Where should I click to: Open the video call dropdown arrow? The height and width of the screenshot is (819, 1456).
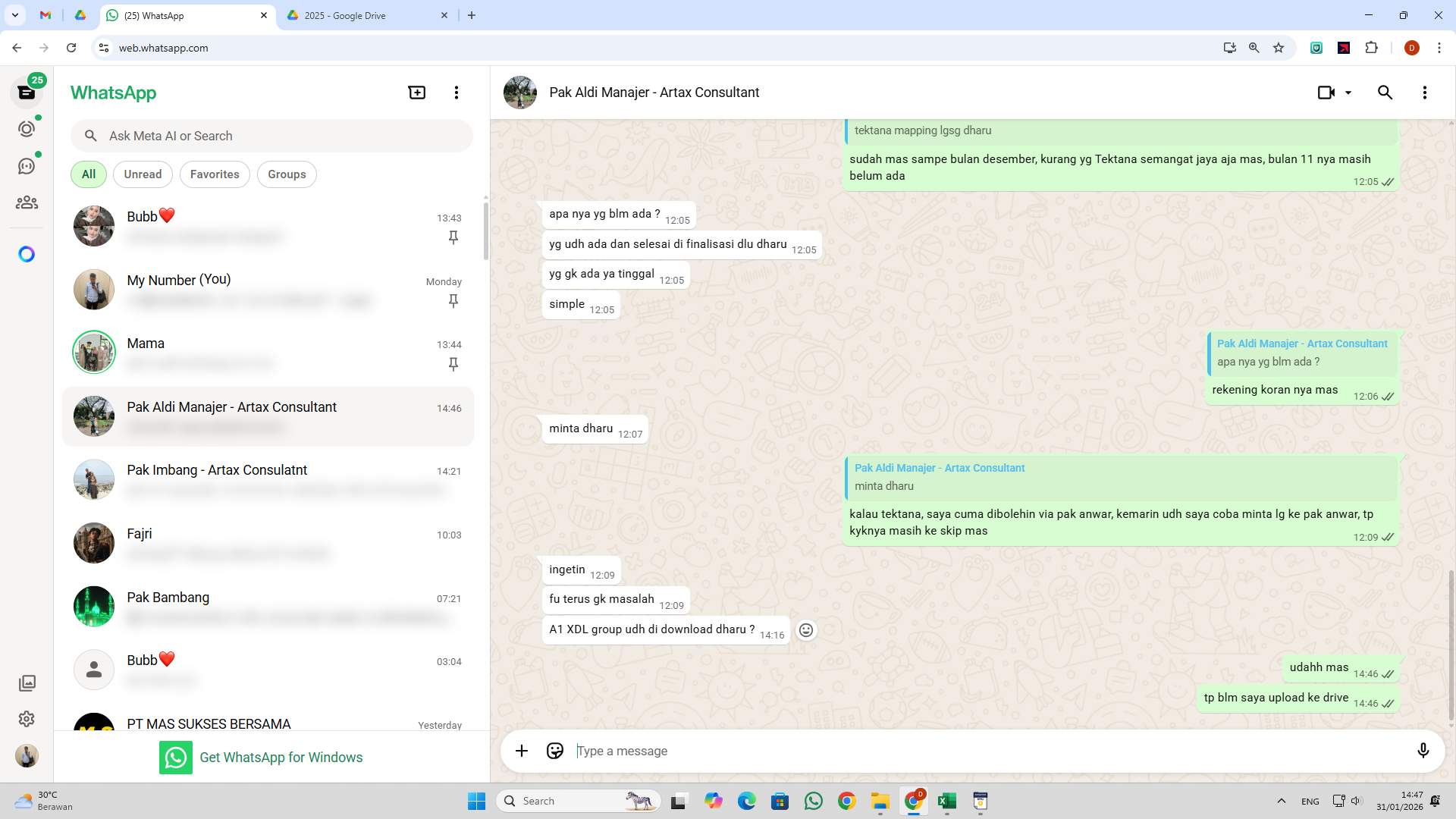pyautogui.click(x=1348, y=92)
